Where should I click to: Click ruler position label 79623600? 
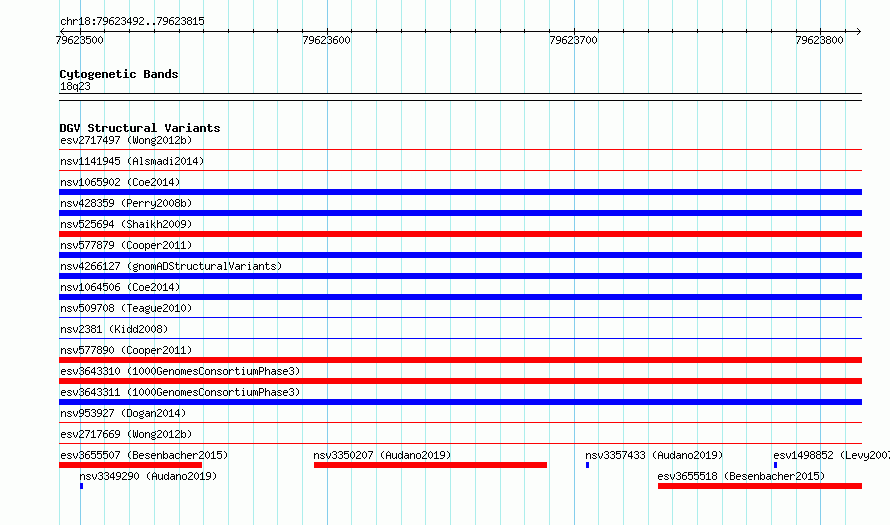point(326,40)
